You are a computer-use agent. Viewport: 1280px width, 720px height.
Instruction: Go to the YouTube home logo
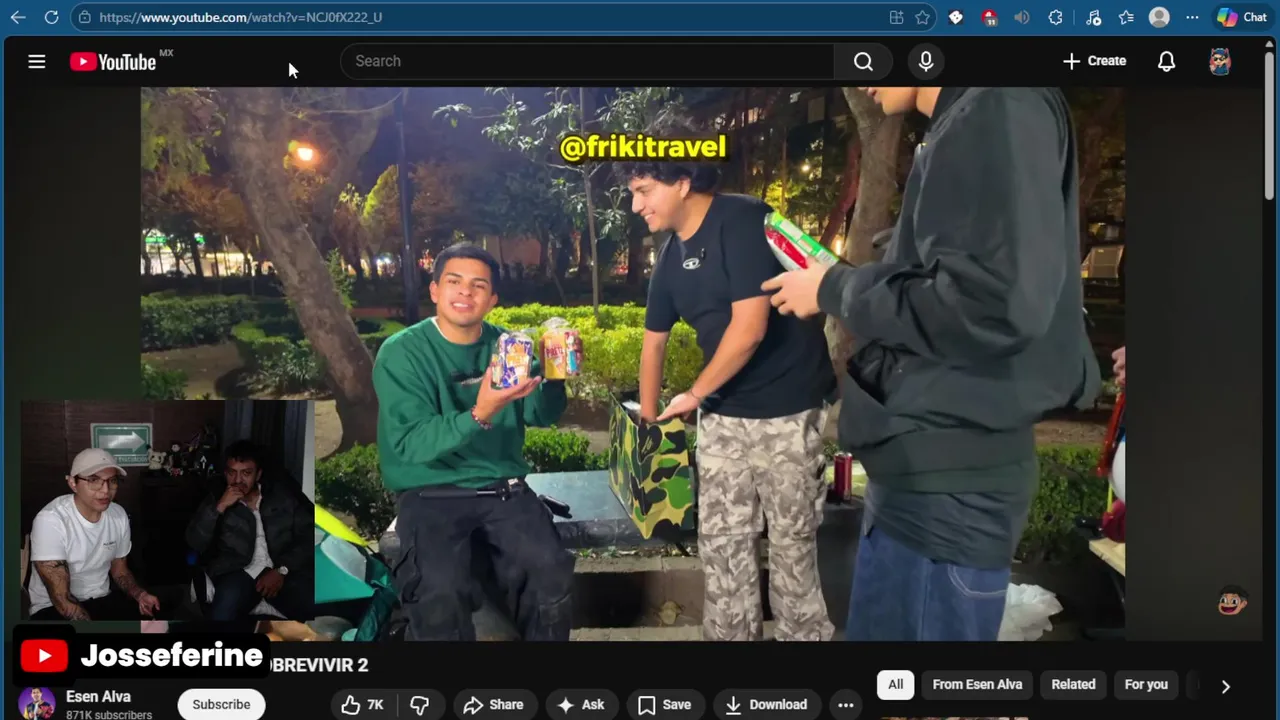pos(113,62)
